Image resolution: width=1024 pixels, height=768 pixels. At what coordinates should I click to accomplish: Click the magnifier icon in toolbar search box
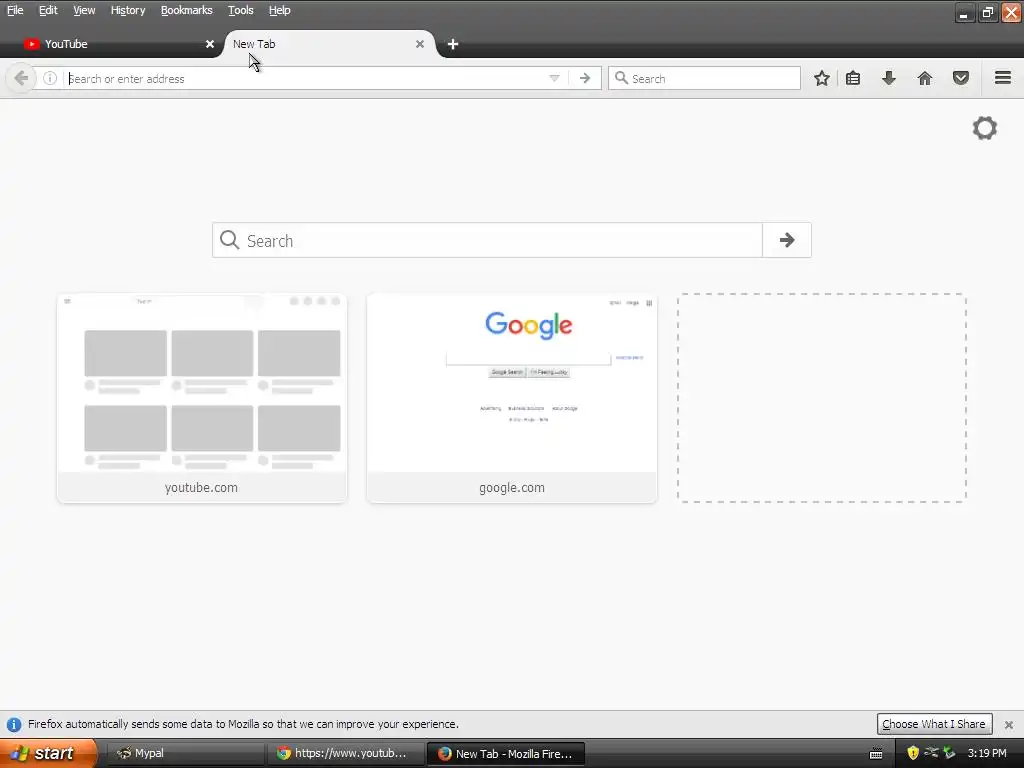[x=621, y=78]
